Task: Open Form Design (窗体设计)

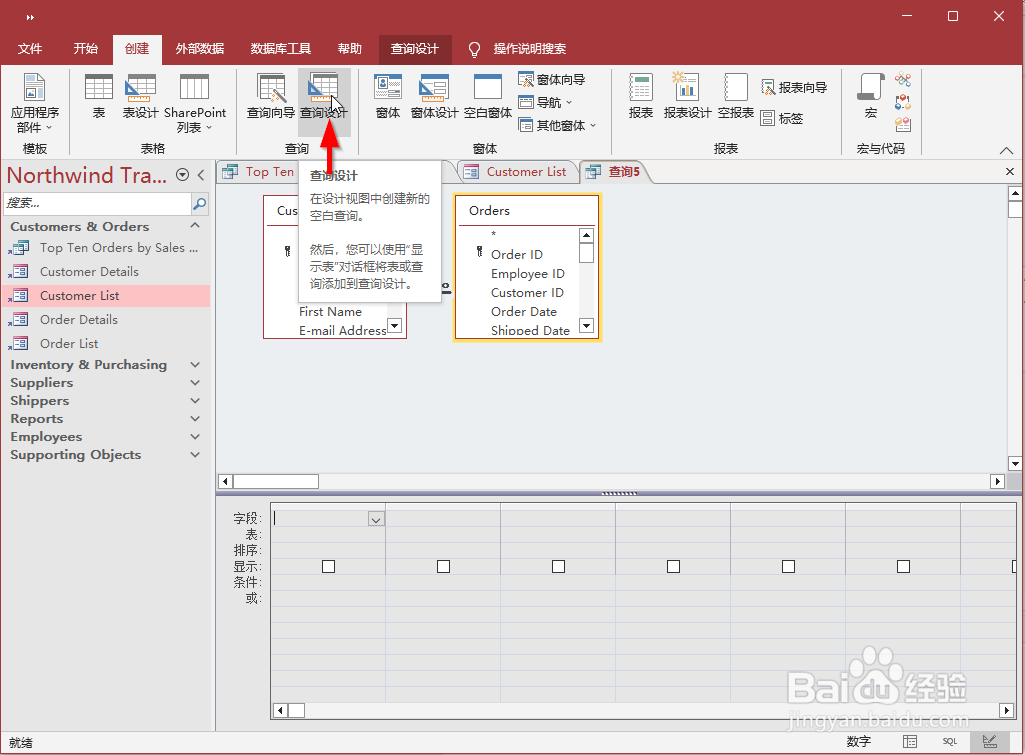Action: [434, 96]
